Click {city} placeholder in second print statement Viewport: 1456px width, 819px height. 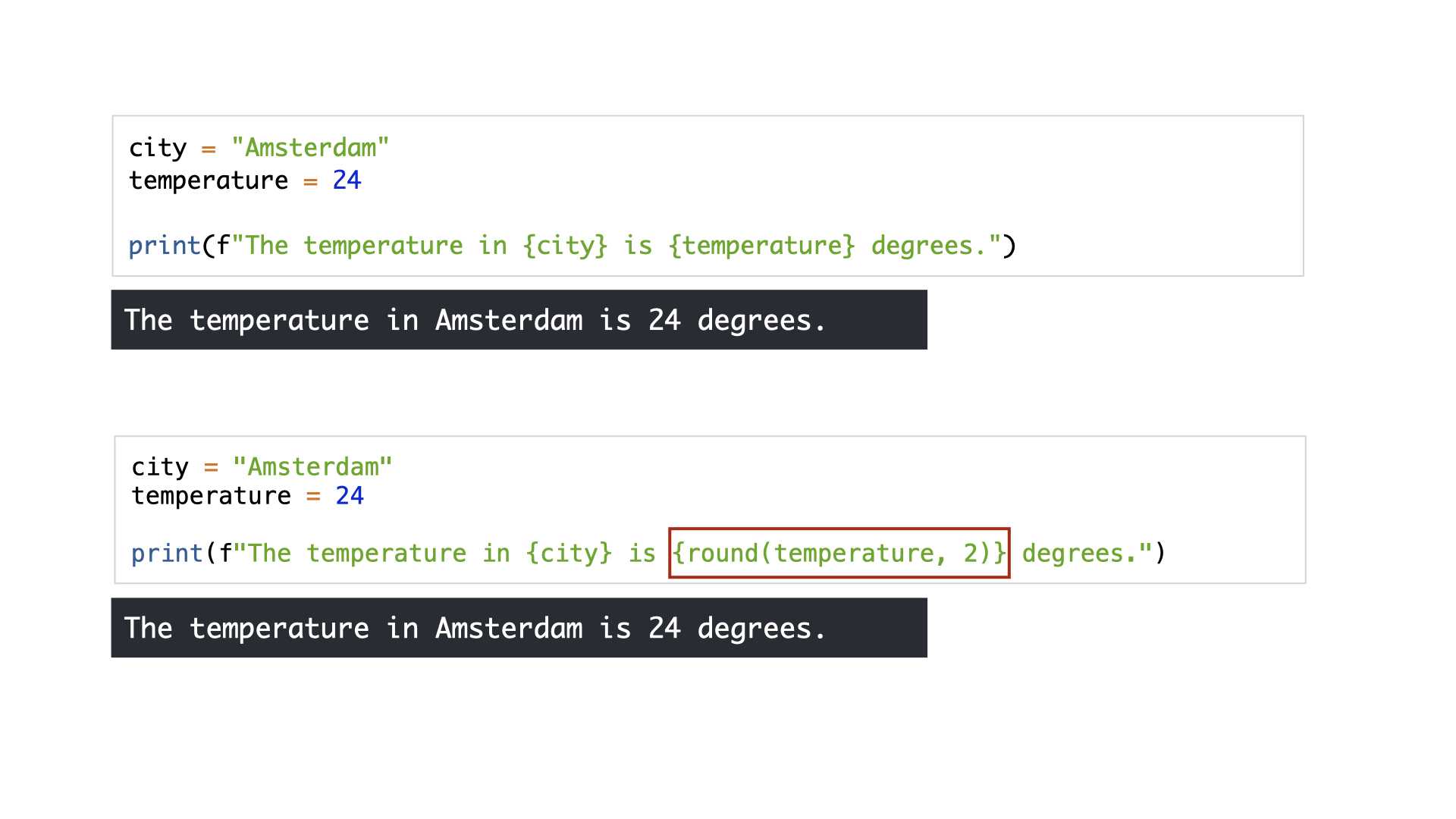569,554
